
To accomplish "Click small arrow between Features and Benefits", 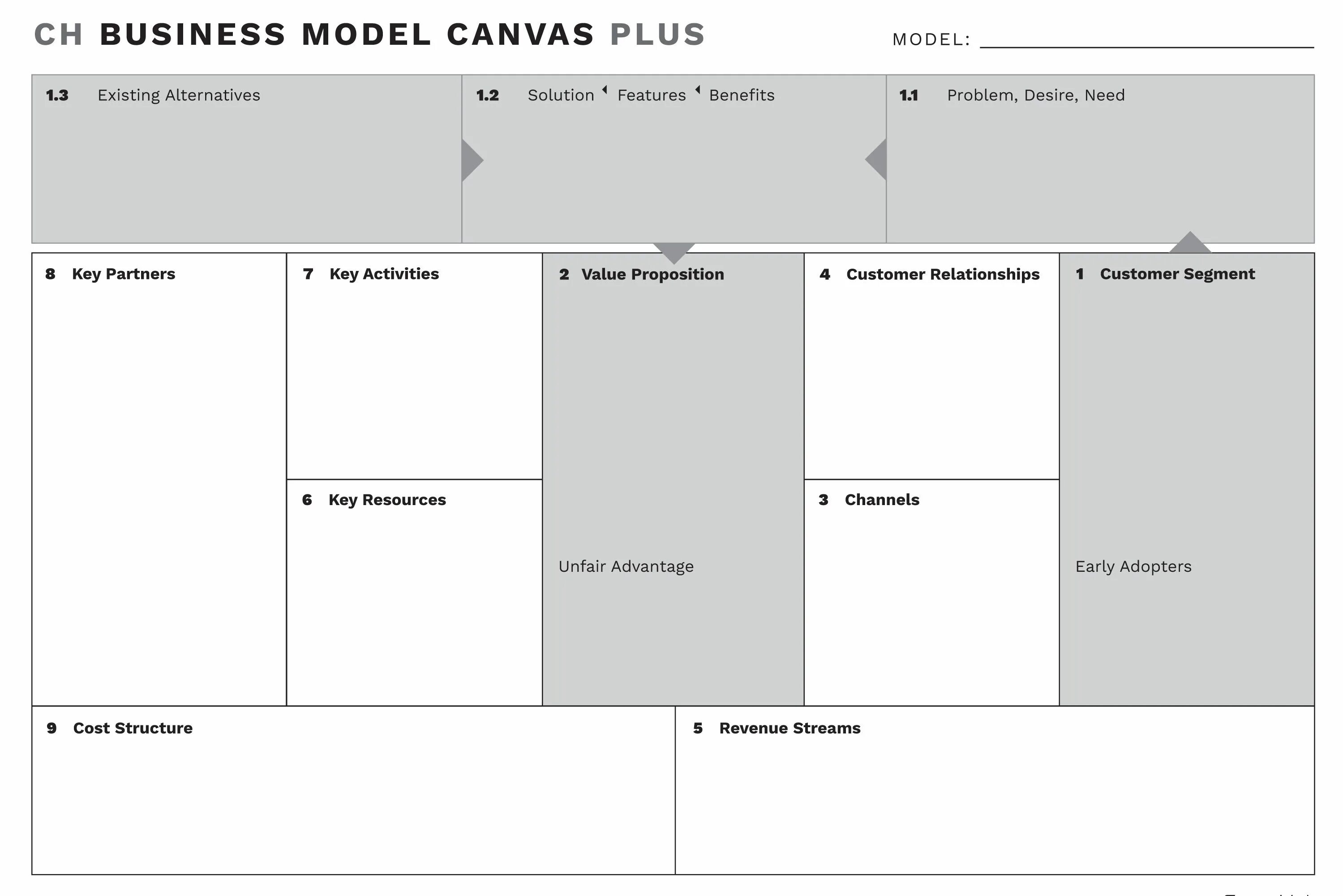I will (x=698, y=90).
